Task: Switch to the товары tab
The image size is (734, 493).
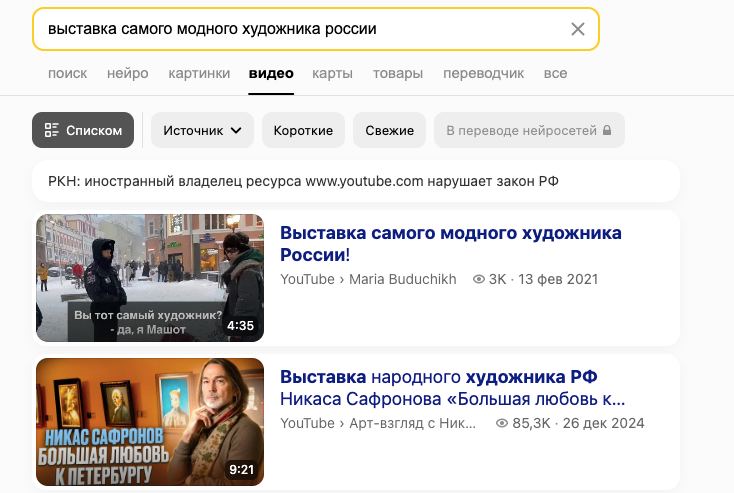Action: coord(398,74)
